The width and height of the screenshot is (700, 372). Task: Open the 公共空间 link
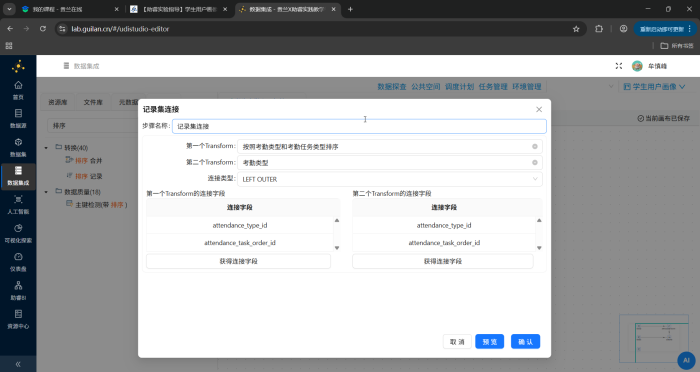point(425,87)
